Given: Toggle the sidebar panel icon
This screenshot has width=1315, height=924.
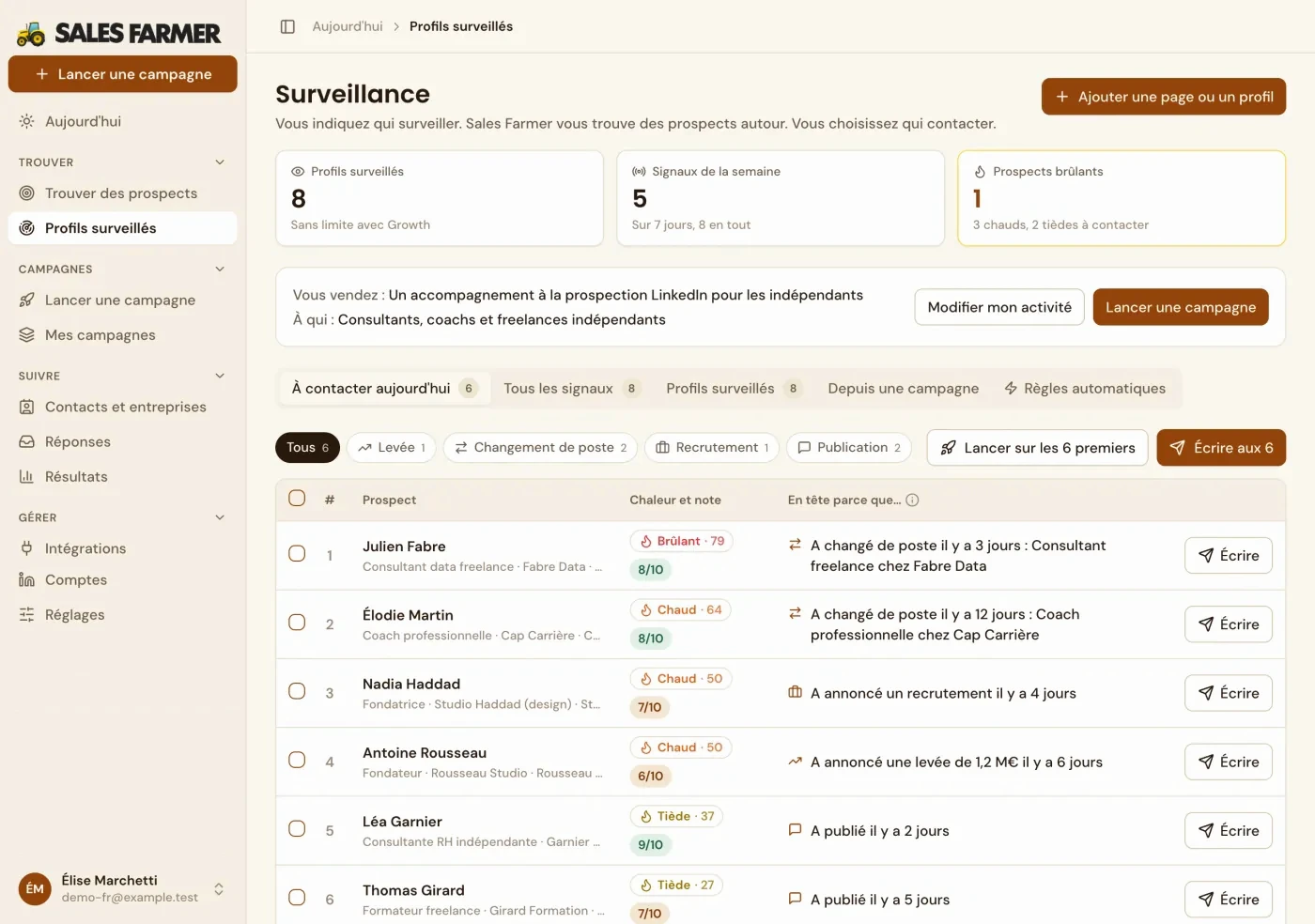Looking at the screenshot, I should (x=288, y=26).
